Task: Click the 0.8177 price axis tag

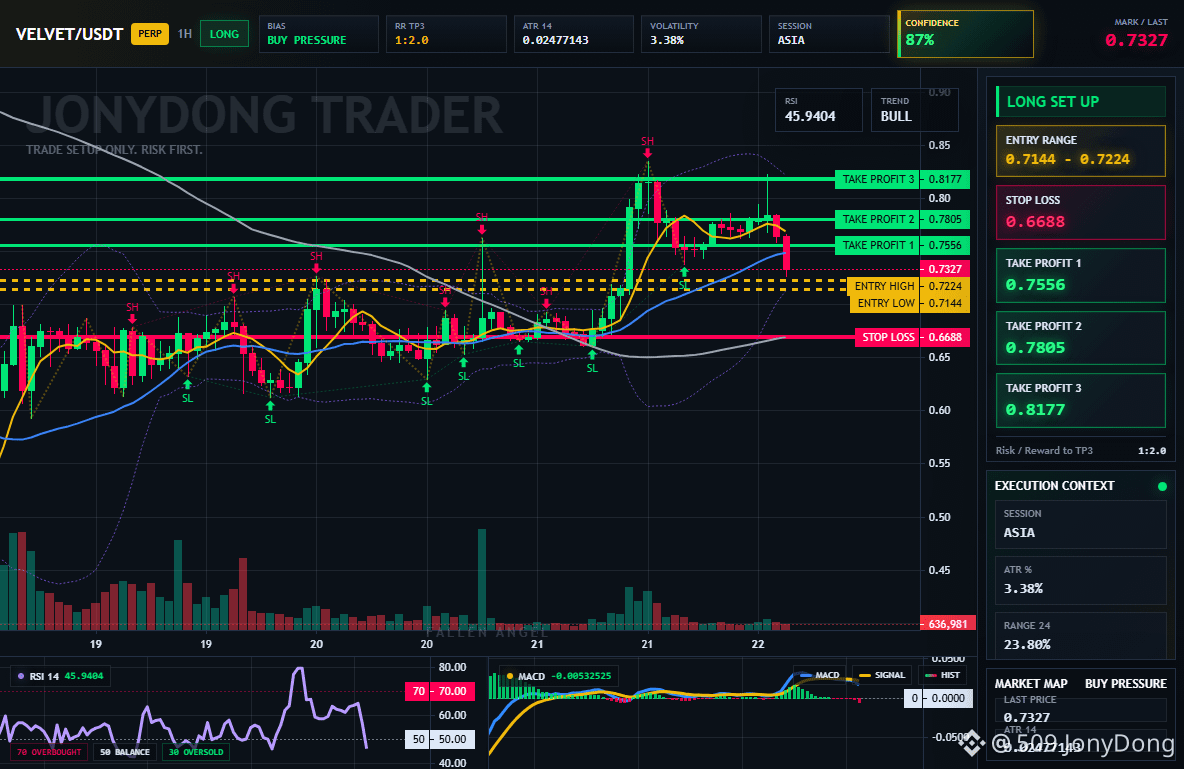Action: point(945,179)
